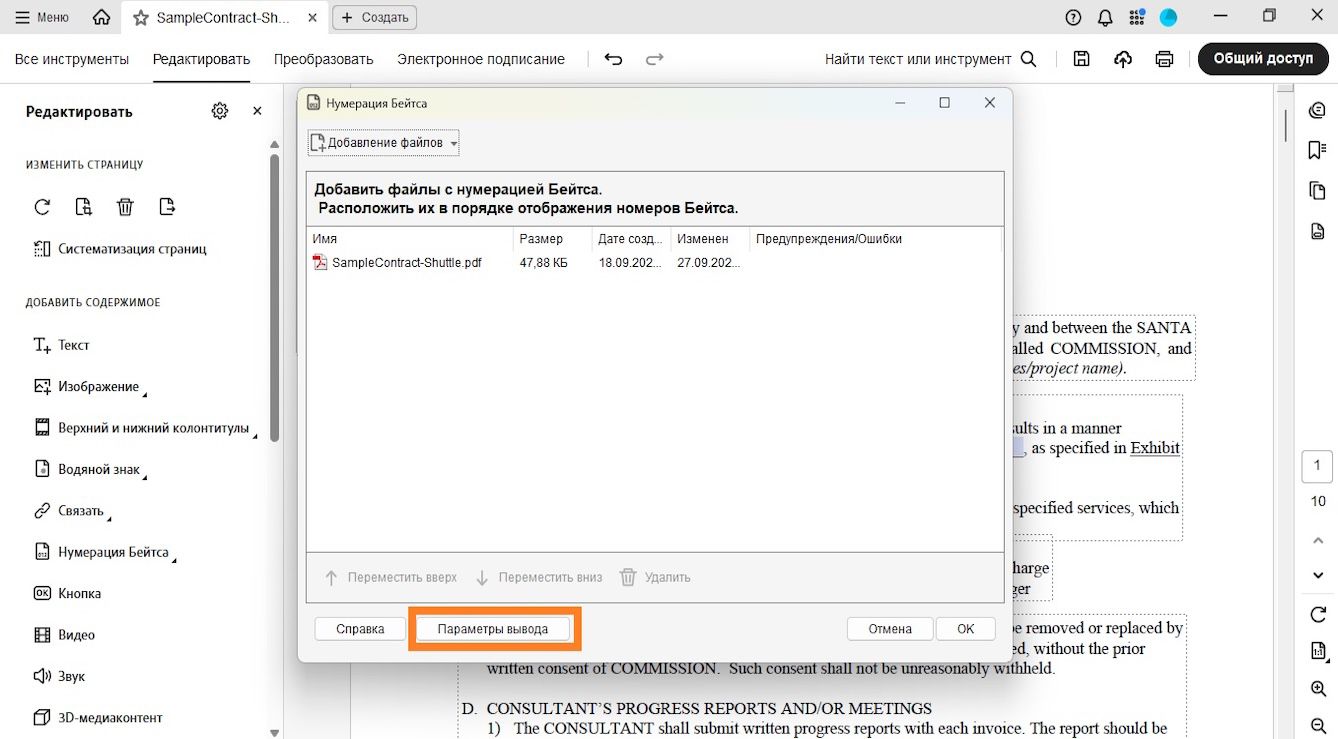Click Переместить вниз in the dialog
Screen dimensions: 1338x739
[539, 577]
